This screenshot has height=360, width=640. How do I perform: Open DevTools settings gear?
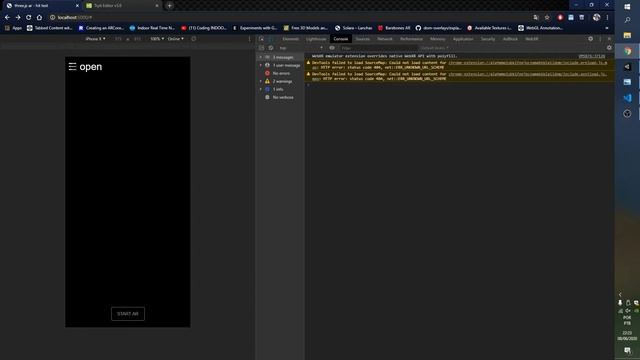(x=590, y=39)
